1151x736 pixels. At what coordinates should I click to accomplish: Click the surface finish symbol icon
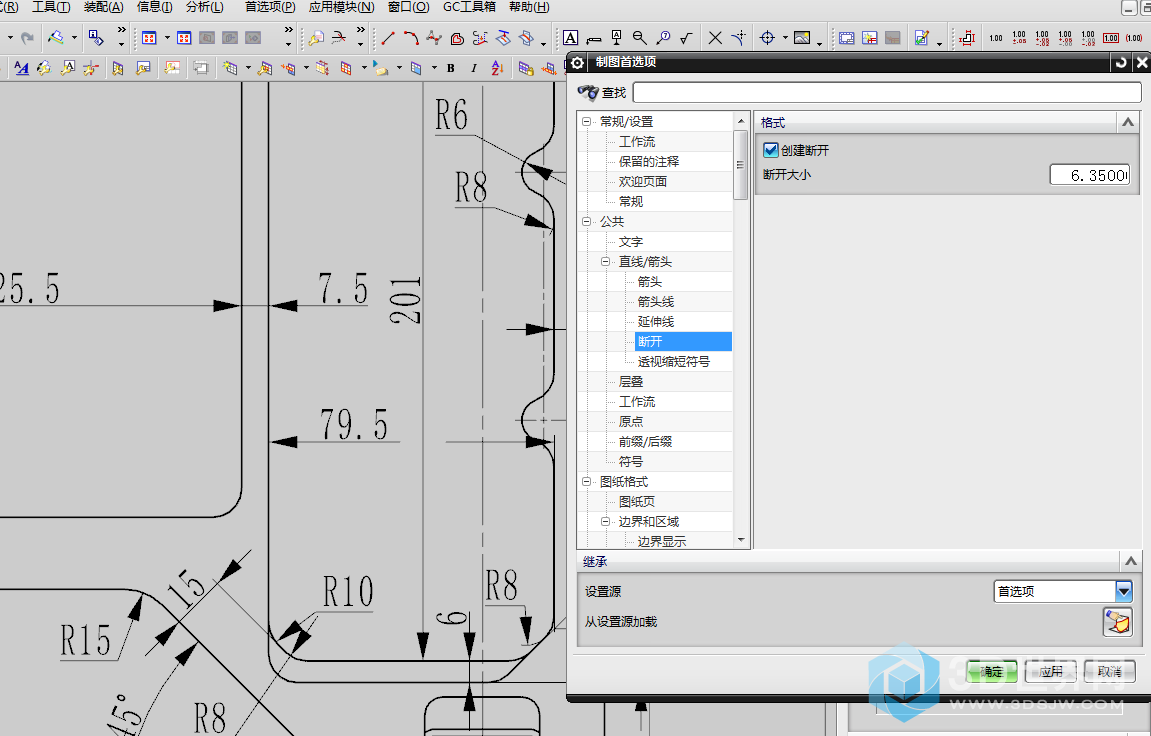[x=687, y=37]
